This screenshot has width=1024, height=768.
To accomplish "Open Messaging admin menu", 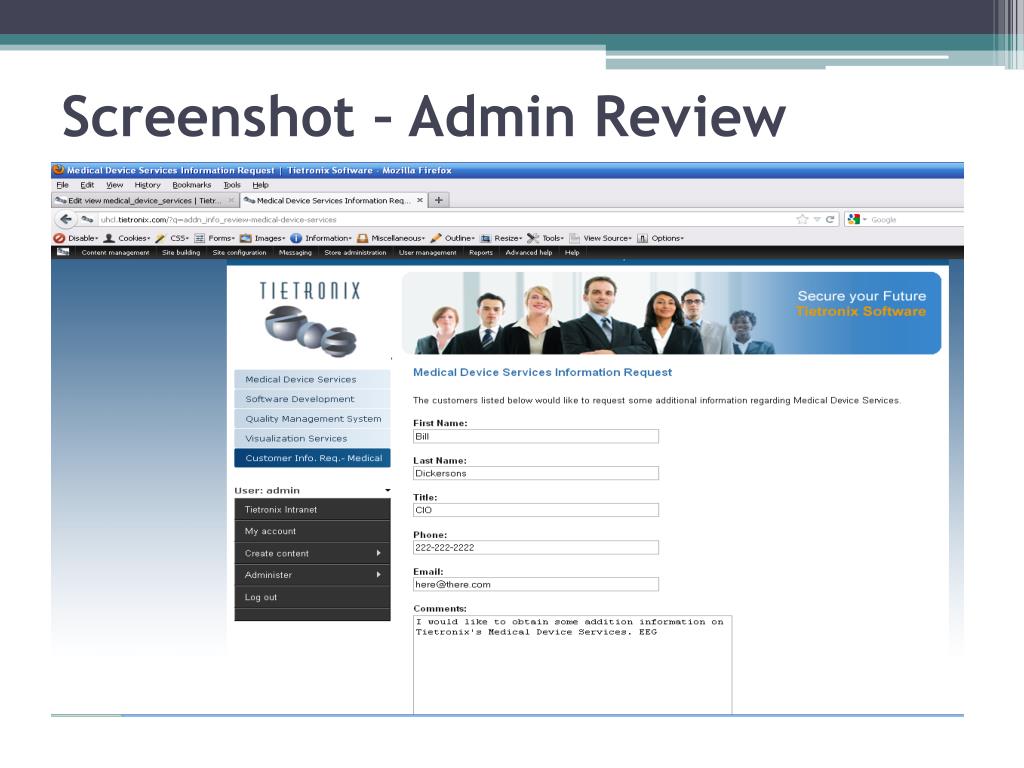I will click(x=295, y=252).
